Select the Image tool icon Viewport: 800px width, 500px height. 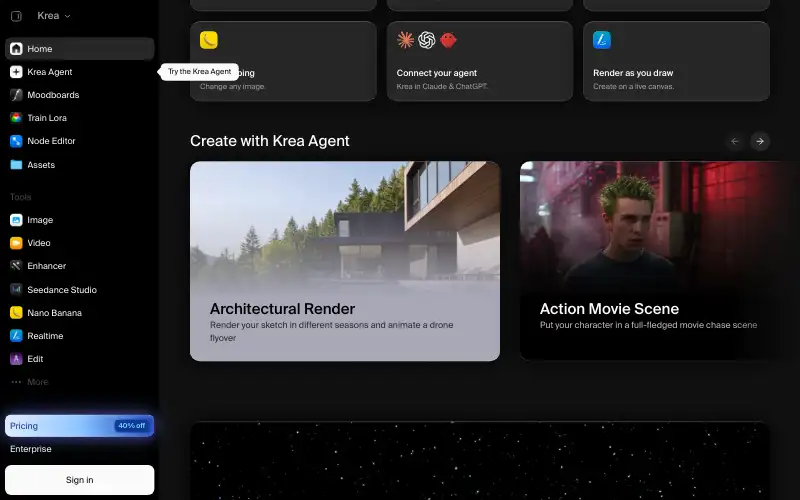pyautogui.click(x=16, y=220)
